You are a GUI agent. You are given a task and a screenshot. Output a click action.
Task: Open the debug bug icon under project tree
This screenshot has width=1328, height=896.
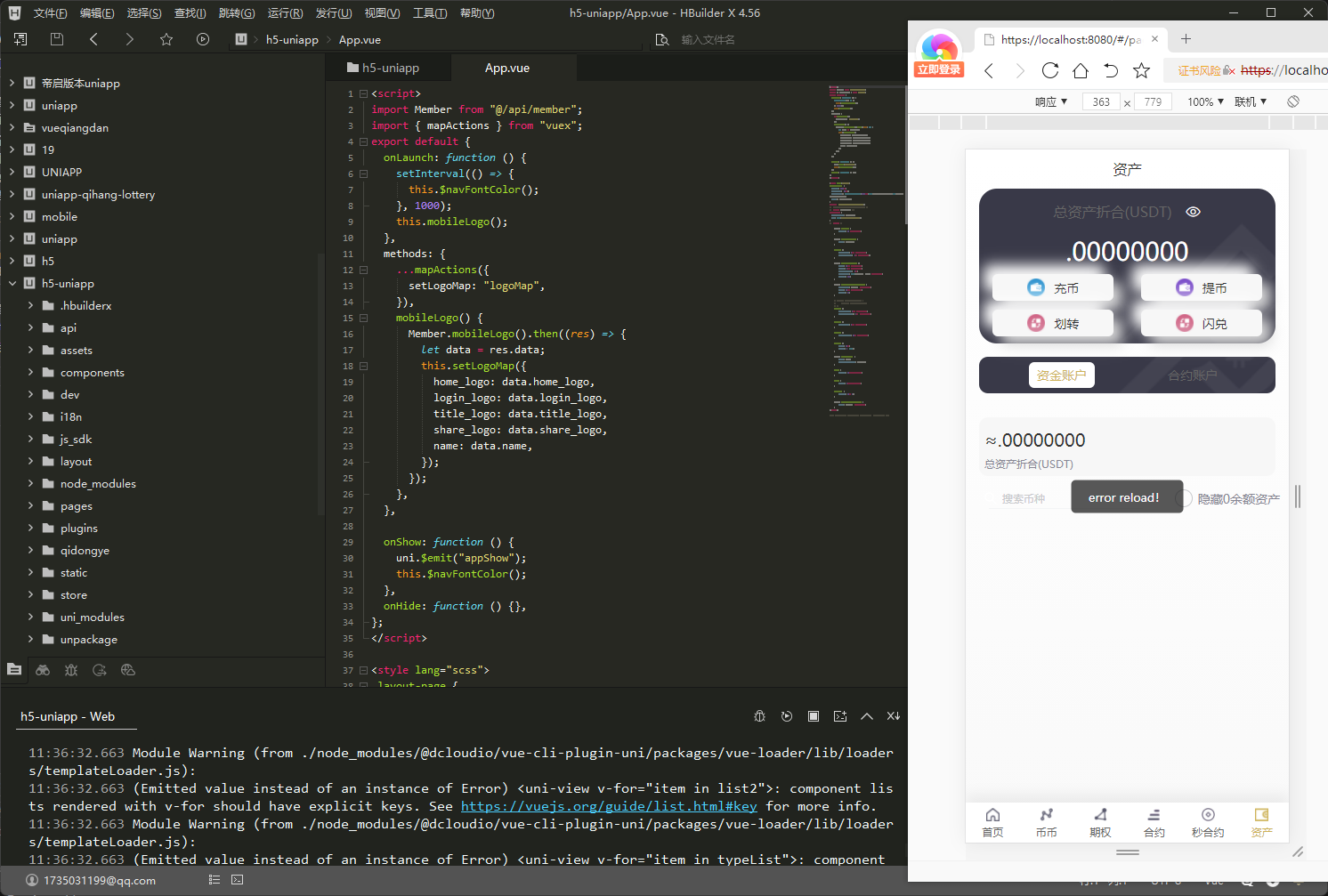pos(71,670)
